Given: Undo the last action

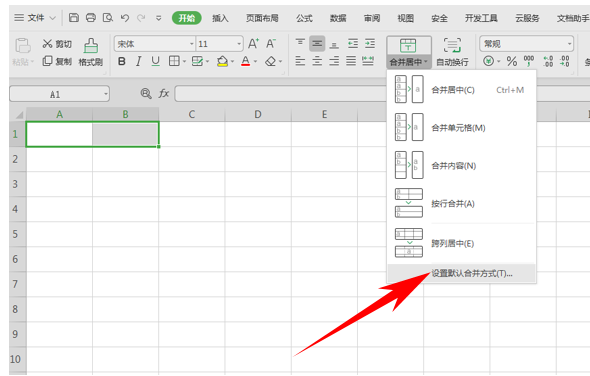Looking at the screenshot, I should 125,18.
